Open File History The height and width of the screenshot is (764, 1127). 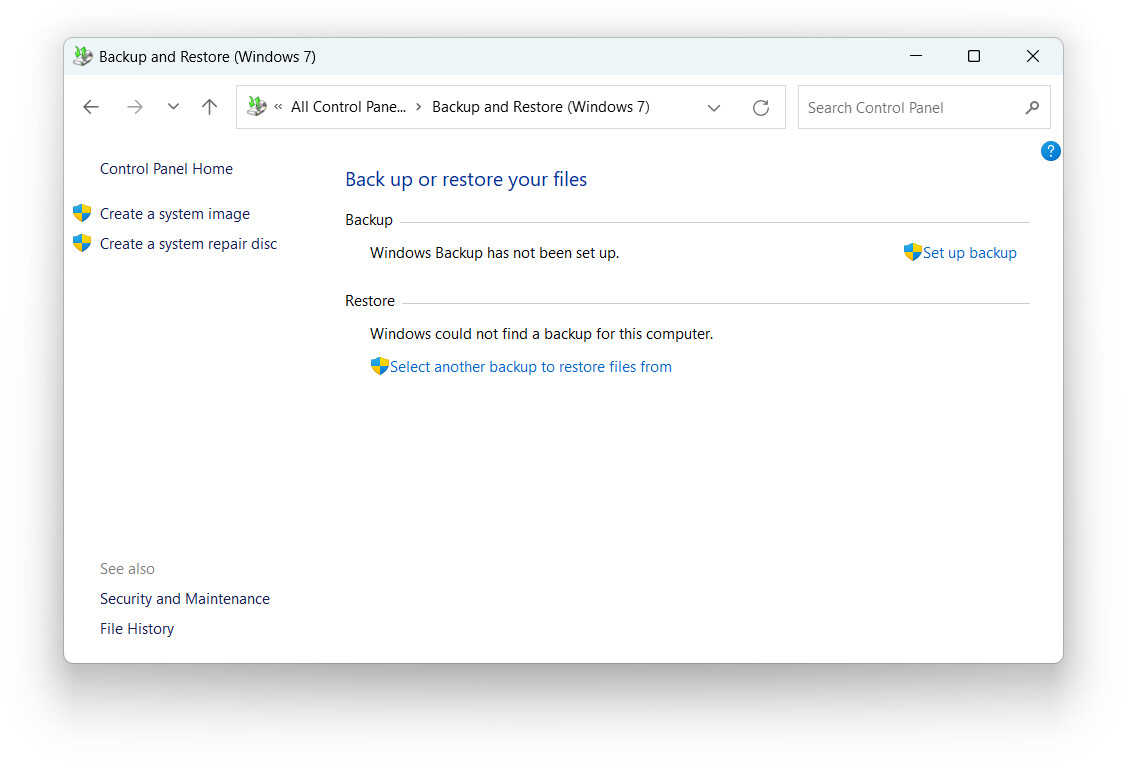(137, 629)
